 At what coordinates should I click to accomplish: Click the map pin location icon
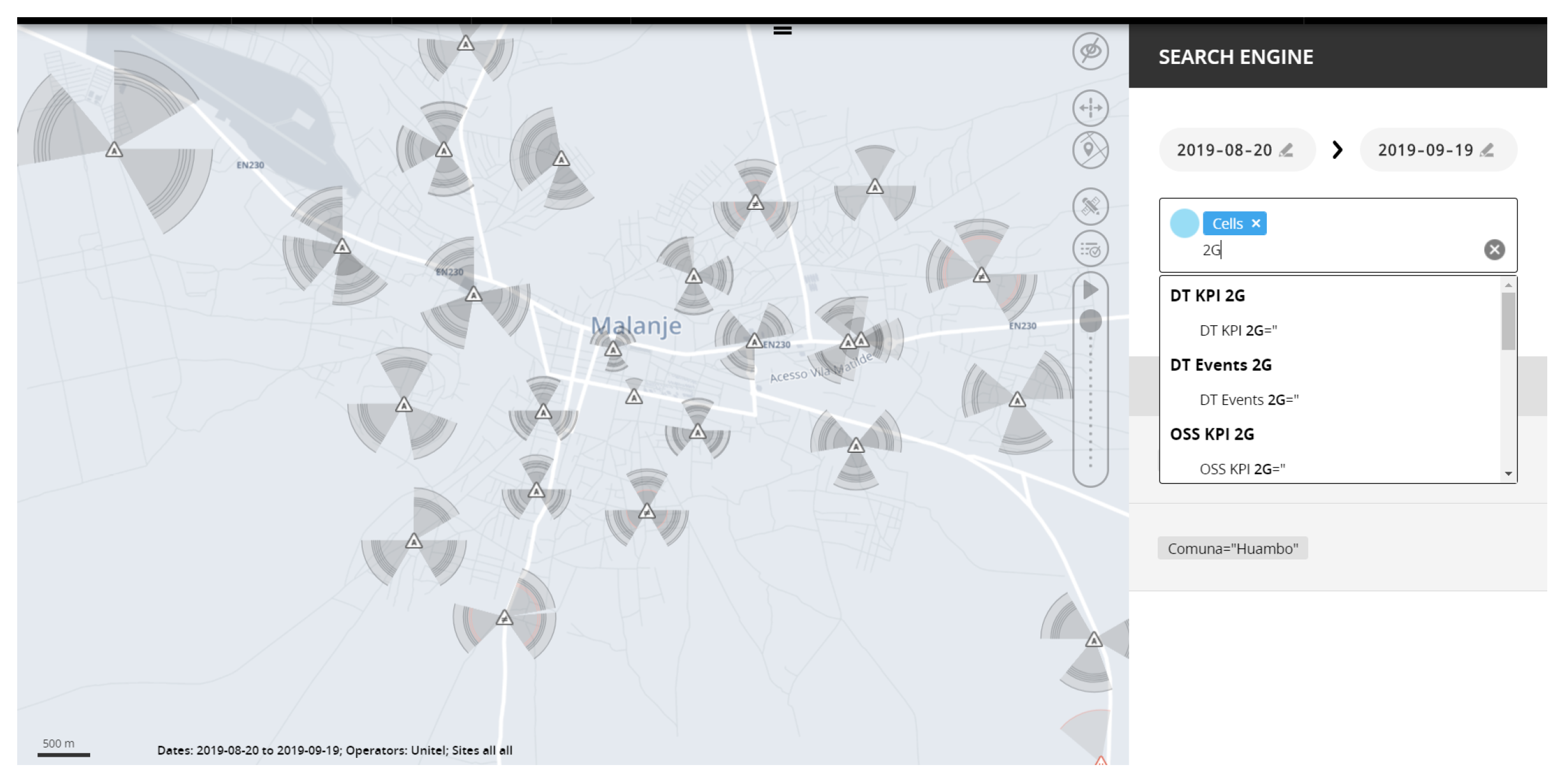click(1090, 150)
